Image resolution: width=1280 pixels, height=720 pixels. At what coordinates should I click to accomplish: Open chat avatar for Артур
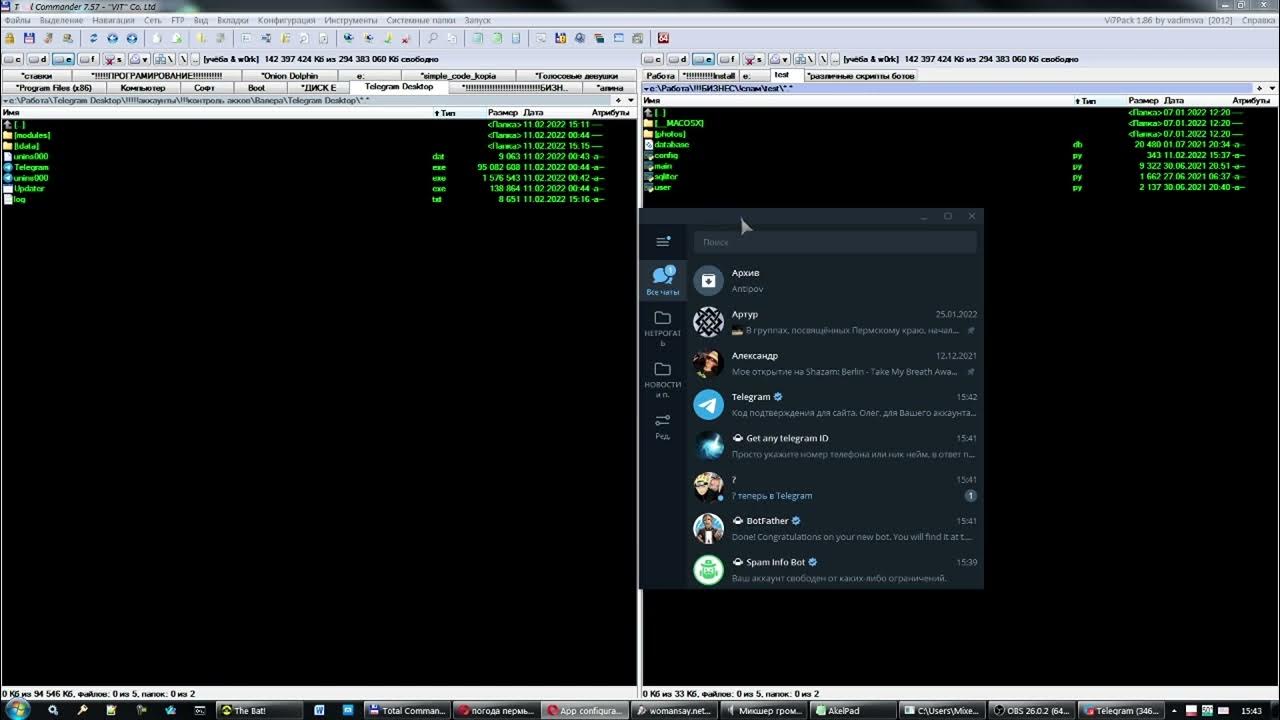click(708, 322)
